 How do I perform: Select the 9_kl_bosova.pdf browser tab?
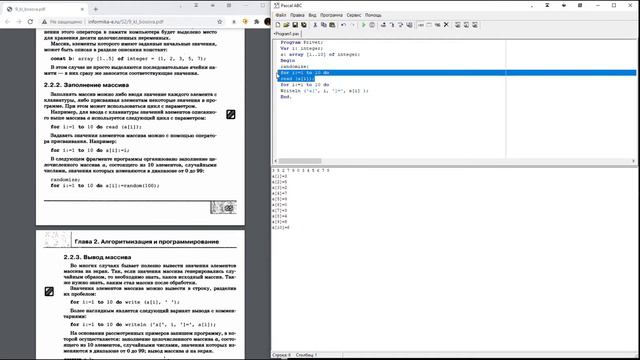44,9
